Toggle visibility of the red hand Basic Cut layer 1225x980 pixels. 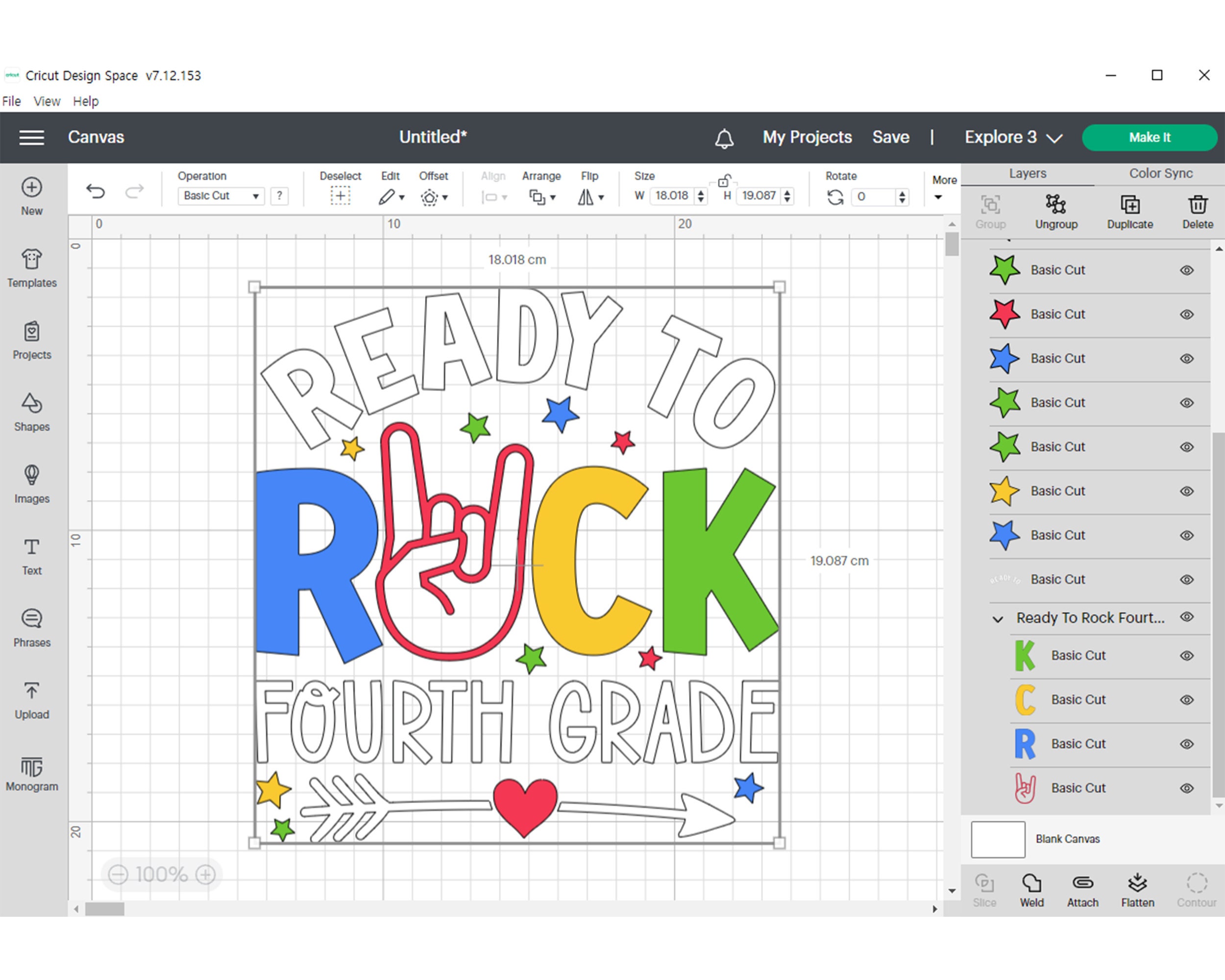(x=1186, y=788)
